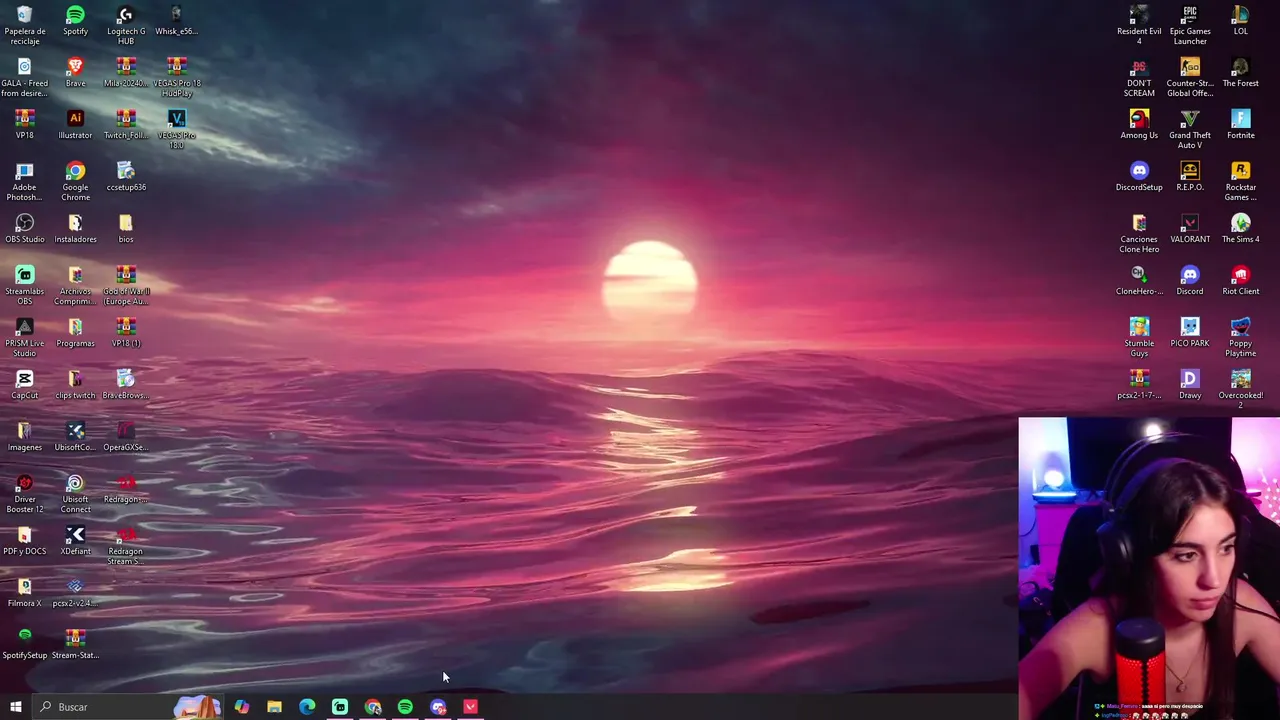Select the LOL desktop shortcut
Screen dimensions: 1280x720
pos(1240,20)
